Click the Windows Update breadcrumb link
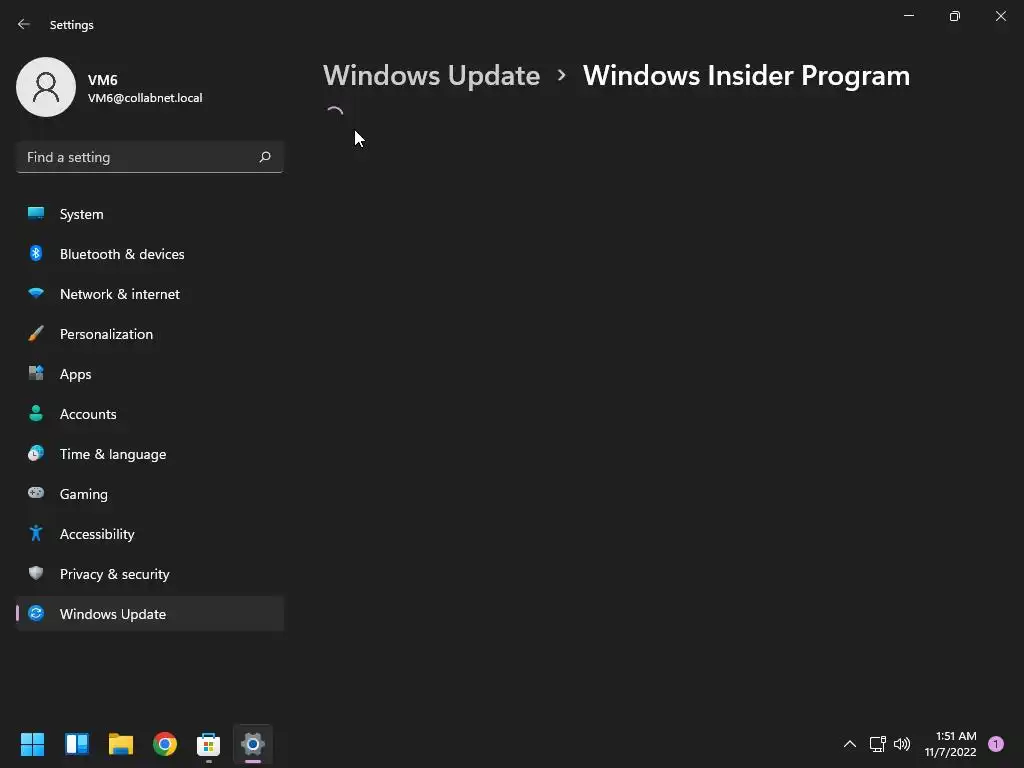This screenshot has width=1024, height=768. 432,76
